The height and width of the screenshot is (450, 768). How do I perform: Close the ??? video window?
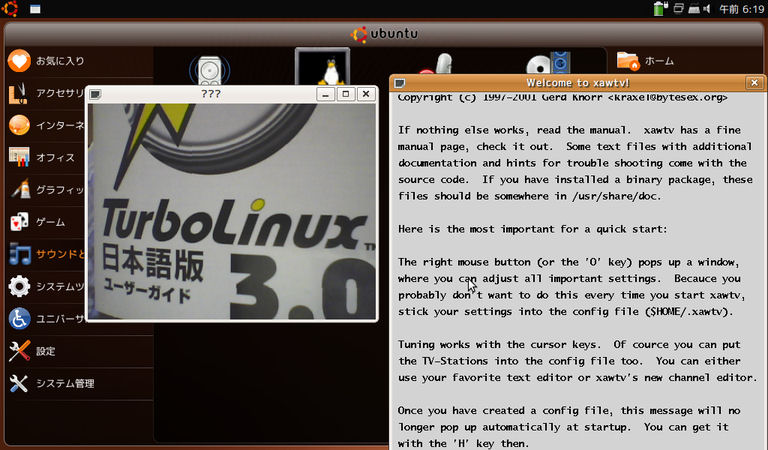point(366,94)
